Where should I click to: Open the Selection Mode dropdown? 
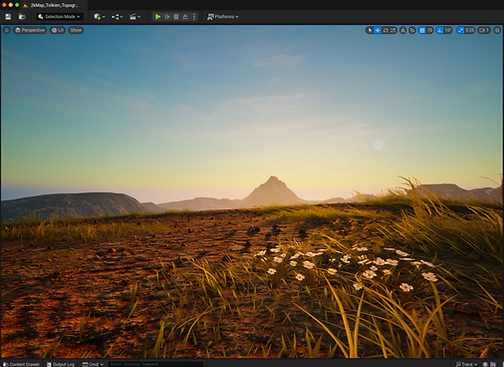click(x=59, y=17)
